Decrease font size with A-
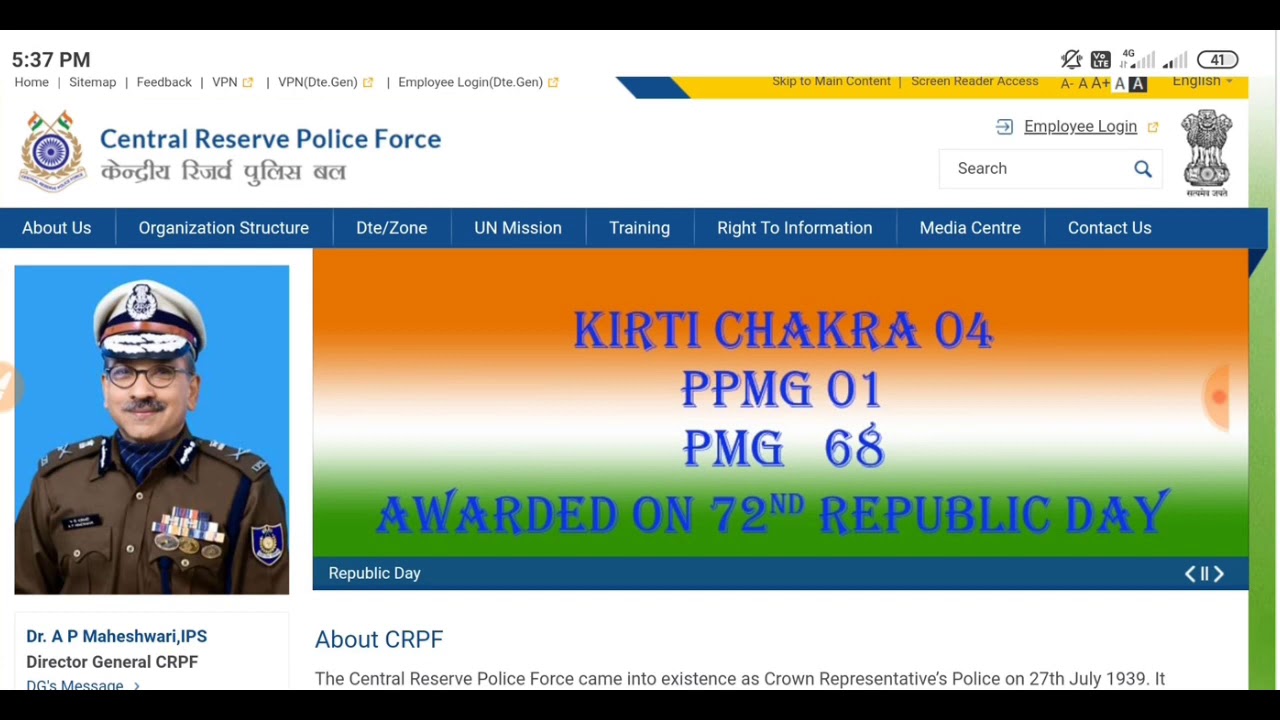Screen dimensions: 1280x720 coord(1067,84)
